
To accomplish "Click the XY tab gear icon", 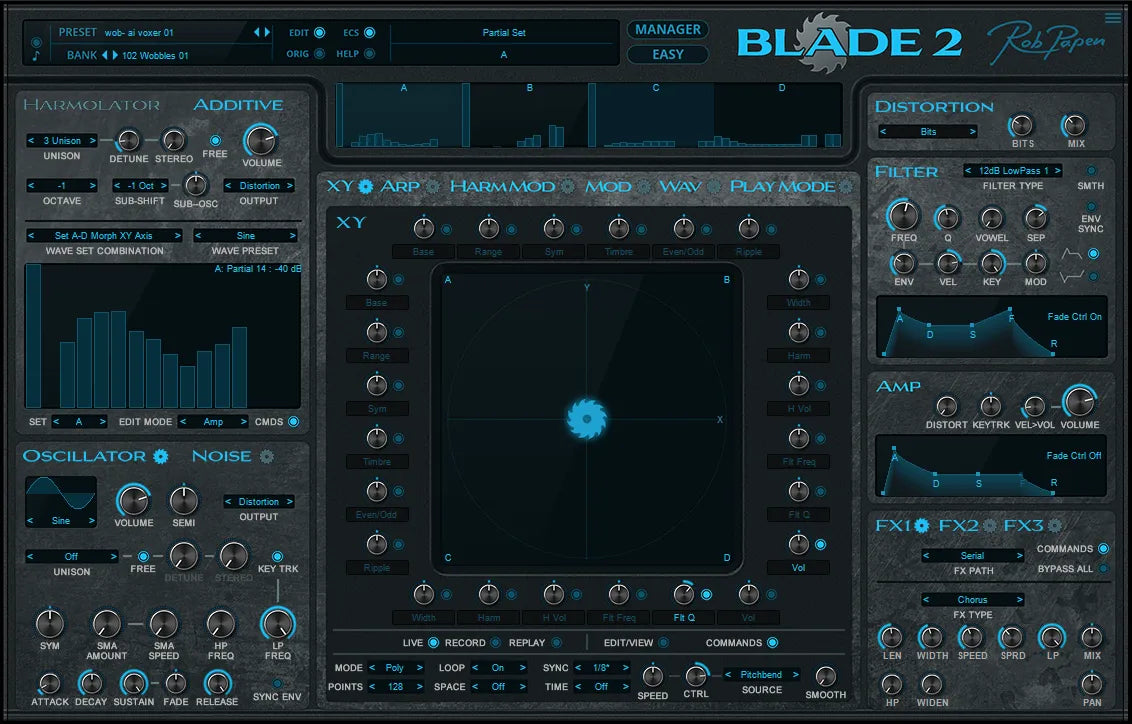I will coord(366,186).
